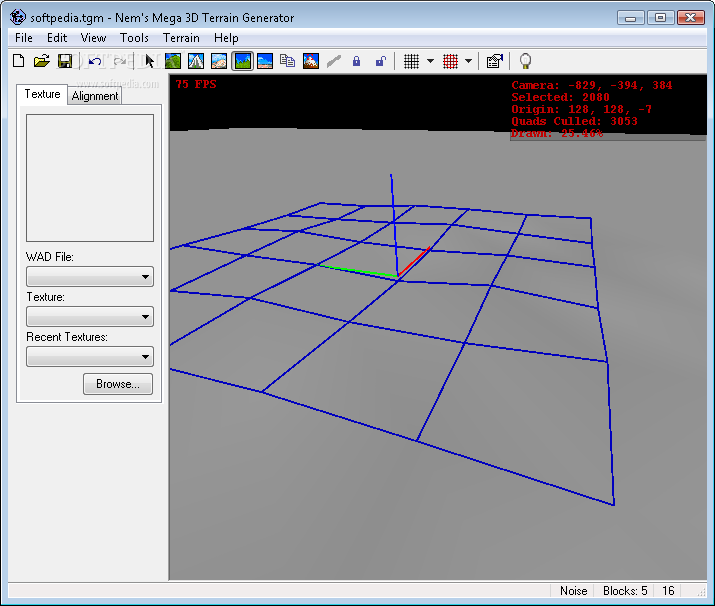Screen dimensions: 715x606
Task: Select the arrow pointer tool
Action: pyautogui.click(x=150, y=61)
